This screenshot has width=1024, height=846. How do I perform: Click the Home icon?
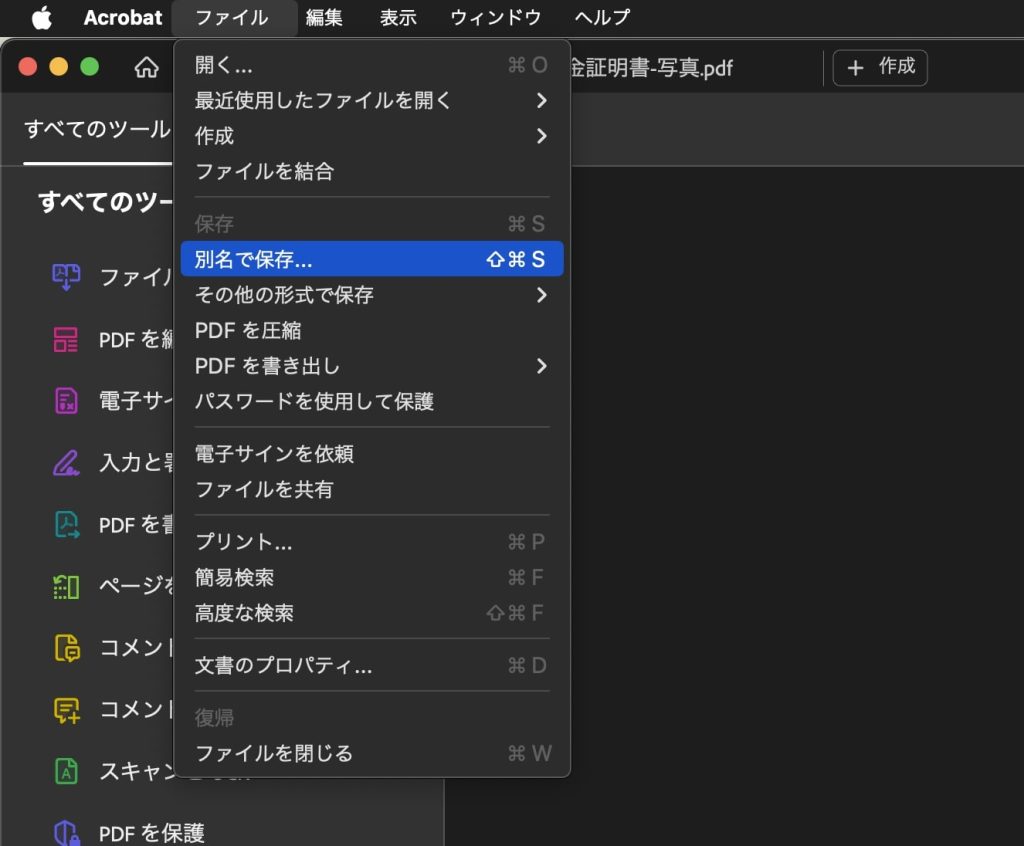click(146, 67)
